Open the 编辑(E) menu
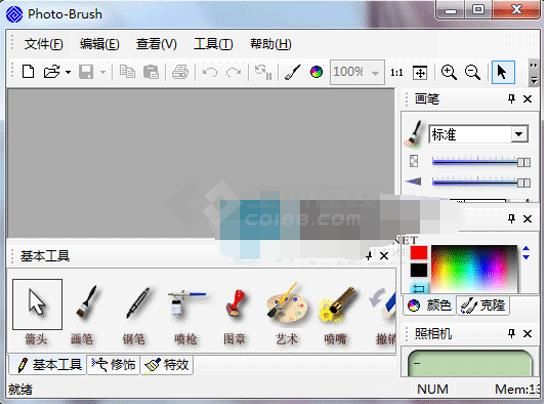544x404 pixels. click(x=100, y=44)
